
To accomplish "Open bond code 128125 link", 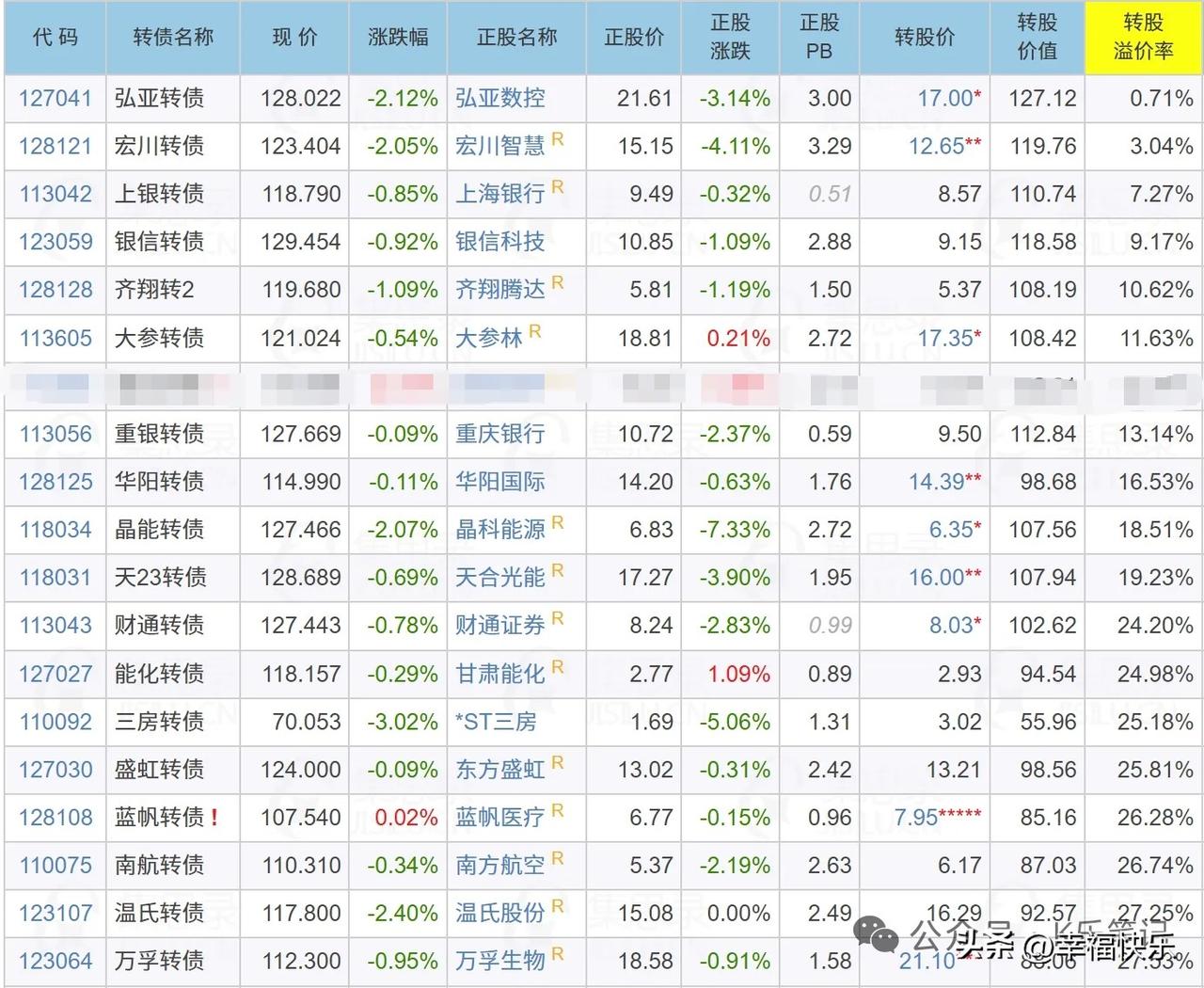I will click(55, 482).
